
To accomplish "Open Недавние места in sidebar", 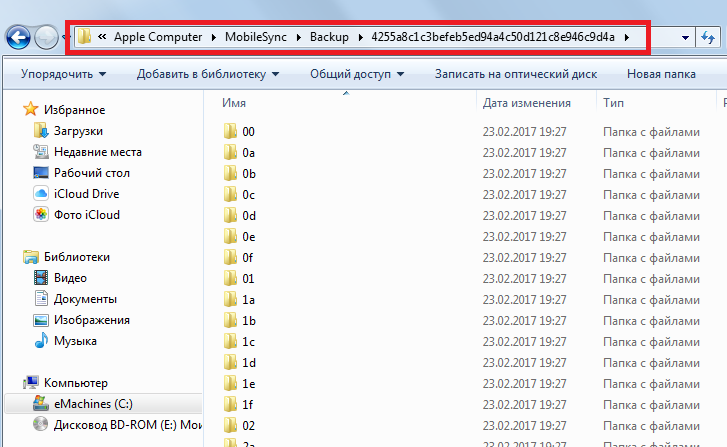I will pos(97,152).
